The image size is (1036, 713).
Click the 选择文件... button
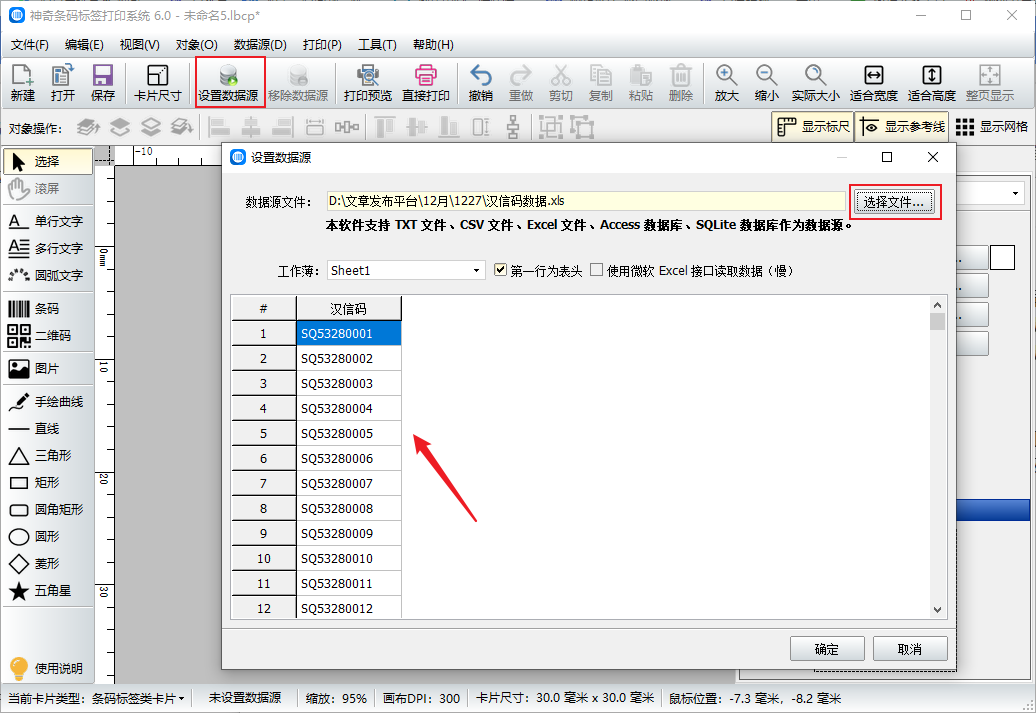tap(895, 202)
